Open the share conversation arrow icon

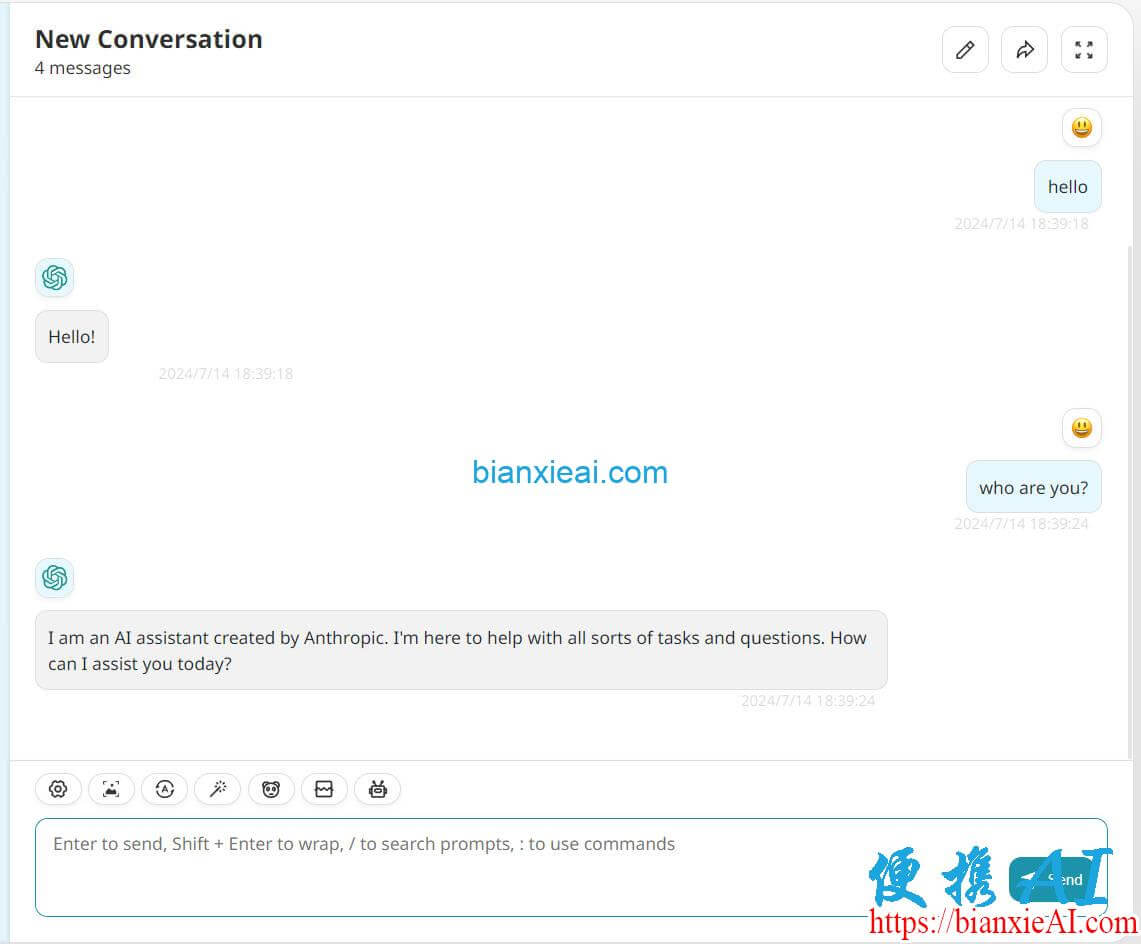point(1025,50)
